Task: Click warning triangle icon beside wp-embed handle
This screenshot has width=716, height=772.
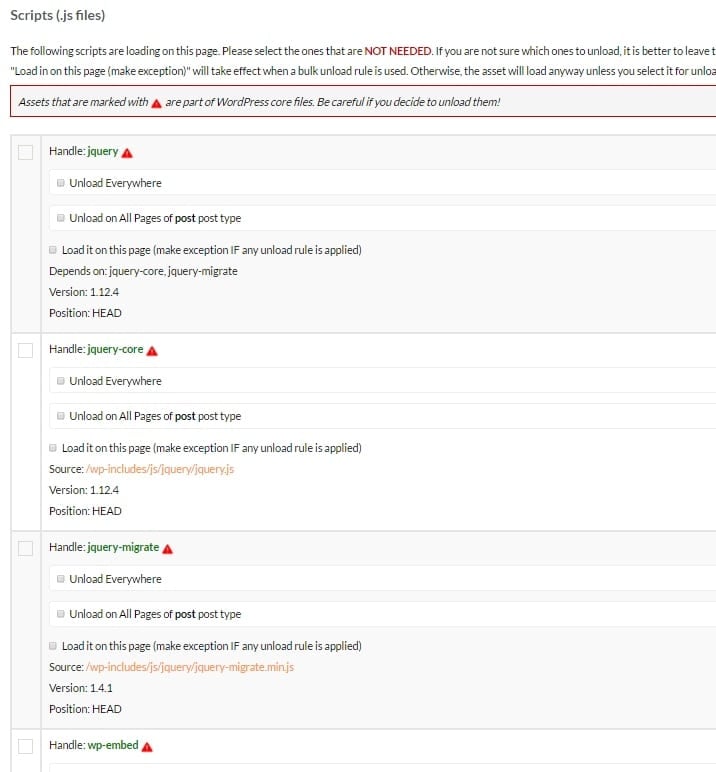Action: pos(147,747)
